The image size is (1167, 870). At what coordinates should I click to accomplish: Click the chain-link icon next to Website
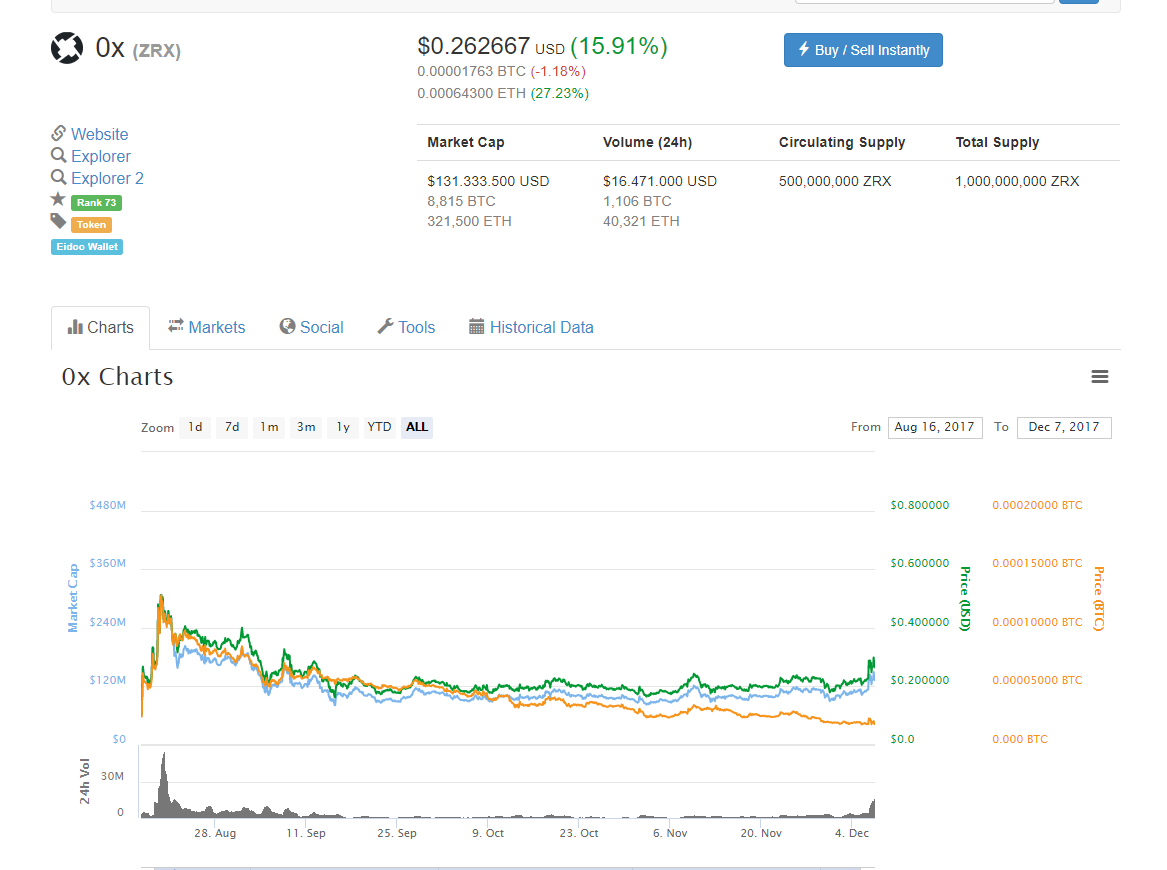59,133
